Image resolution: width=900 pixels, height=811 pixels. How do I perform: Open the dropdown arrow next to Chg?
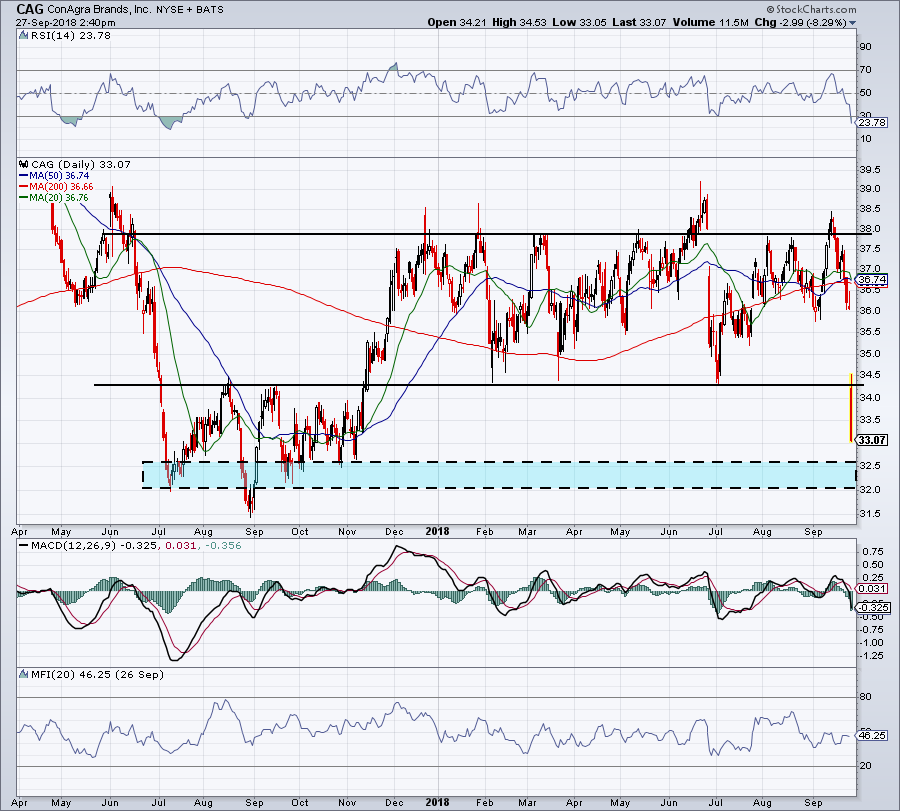(852, 23)
